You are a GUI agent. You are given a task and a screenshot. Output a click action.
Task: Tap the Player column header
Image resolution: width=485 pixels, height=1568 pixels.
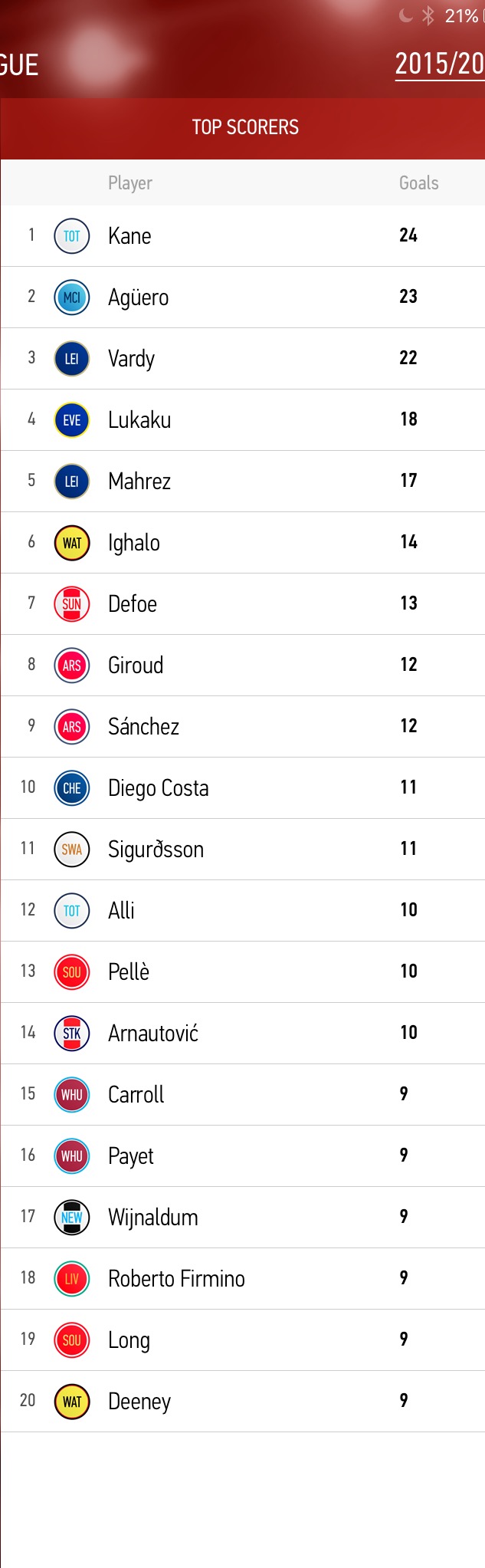tap(130, 183)
